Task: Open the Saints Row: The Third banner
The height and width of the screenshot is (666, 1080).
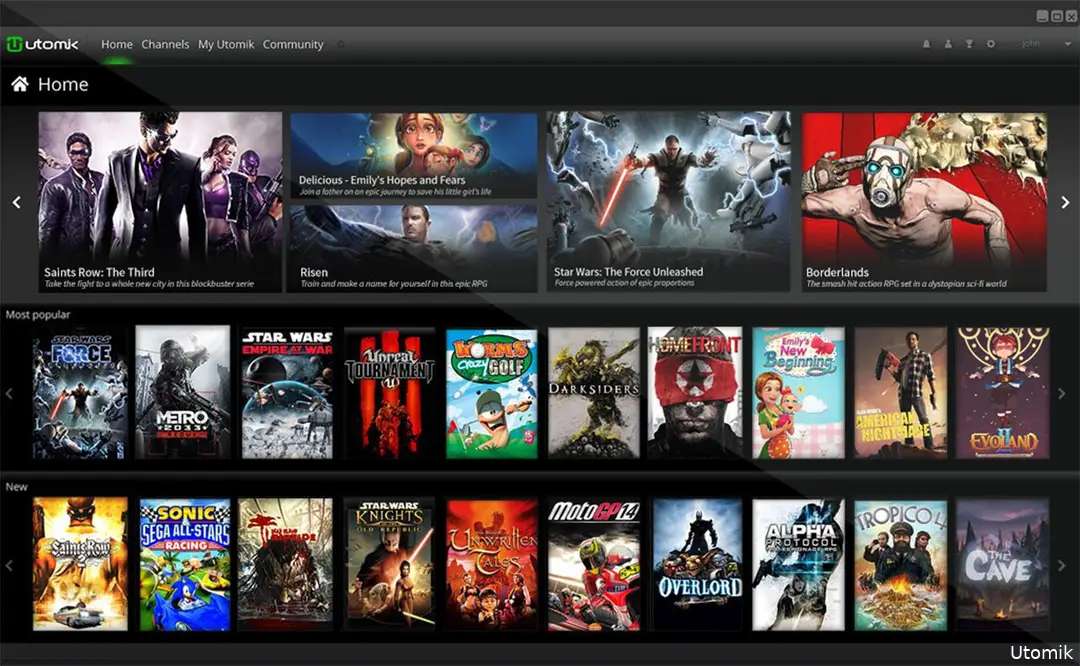Action: pyautogui.click(x=160, y=202)
